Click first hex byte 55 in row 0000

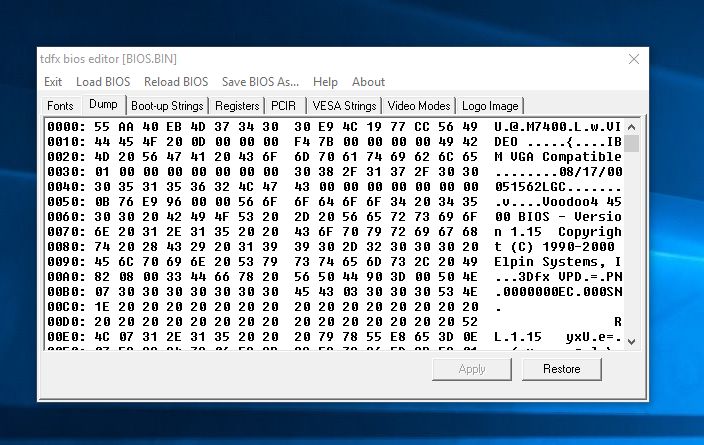tap(102, 127)
